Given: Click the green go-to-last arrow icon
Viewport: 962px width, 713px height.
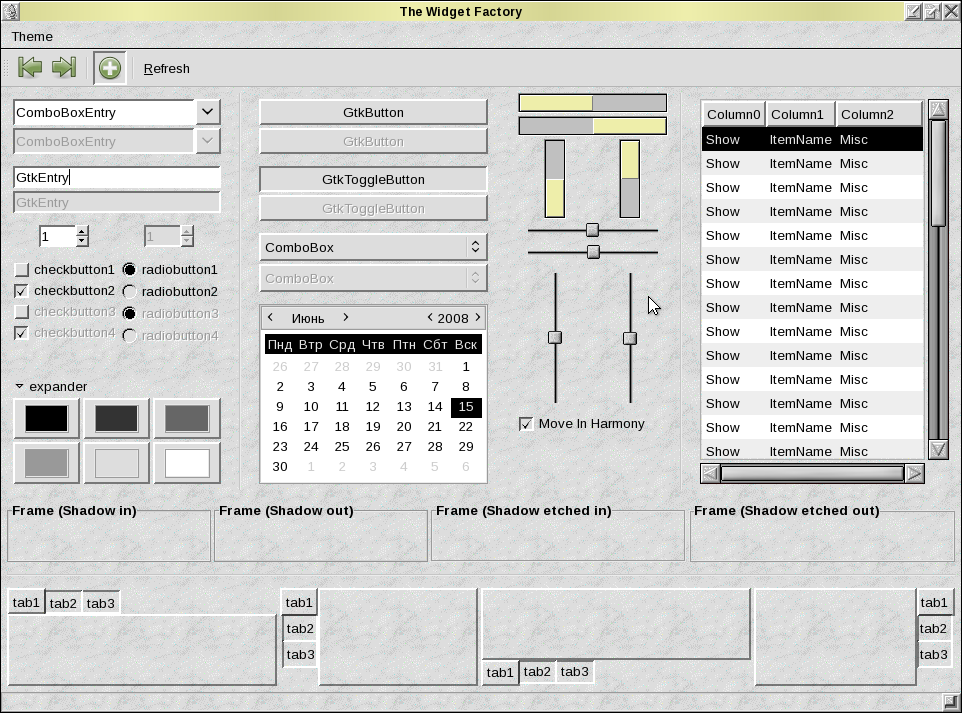Looking at the screenshot, I should pos(64,67).
